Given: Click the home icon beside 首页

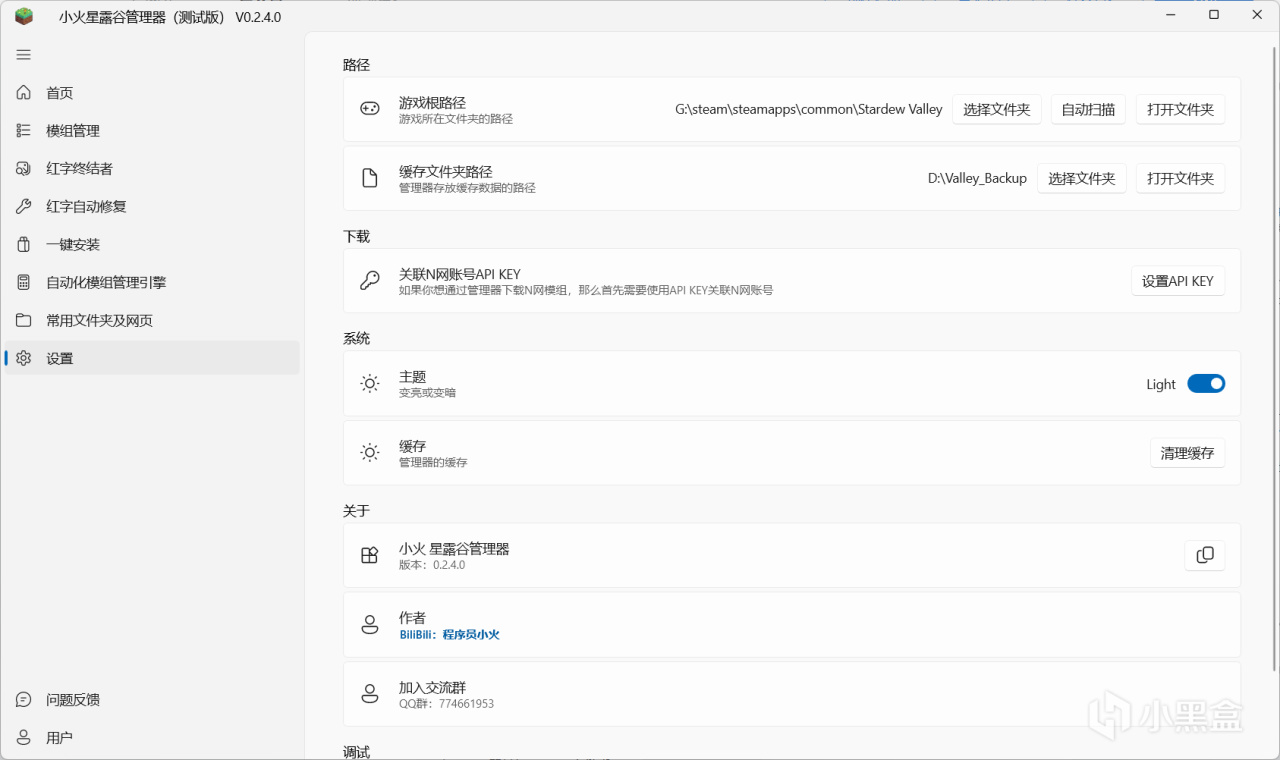Looking at the screenshot, I should [x=24, y=93].
